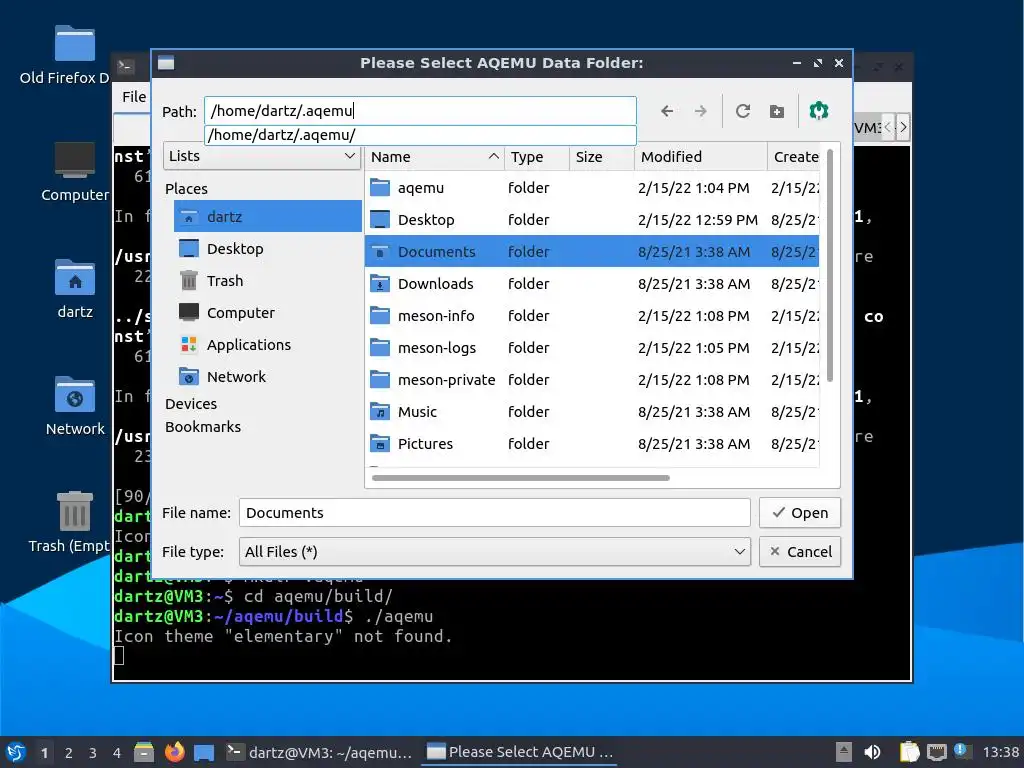Choose the /home/dartz/.aqemu/ autocomplete suggestion
1024x768 pixels.
click(420, 135)
